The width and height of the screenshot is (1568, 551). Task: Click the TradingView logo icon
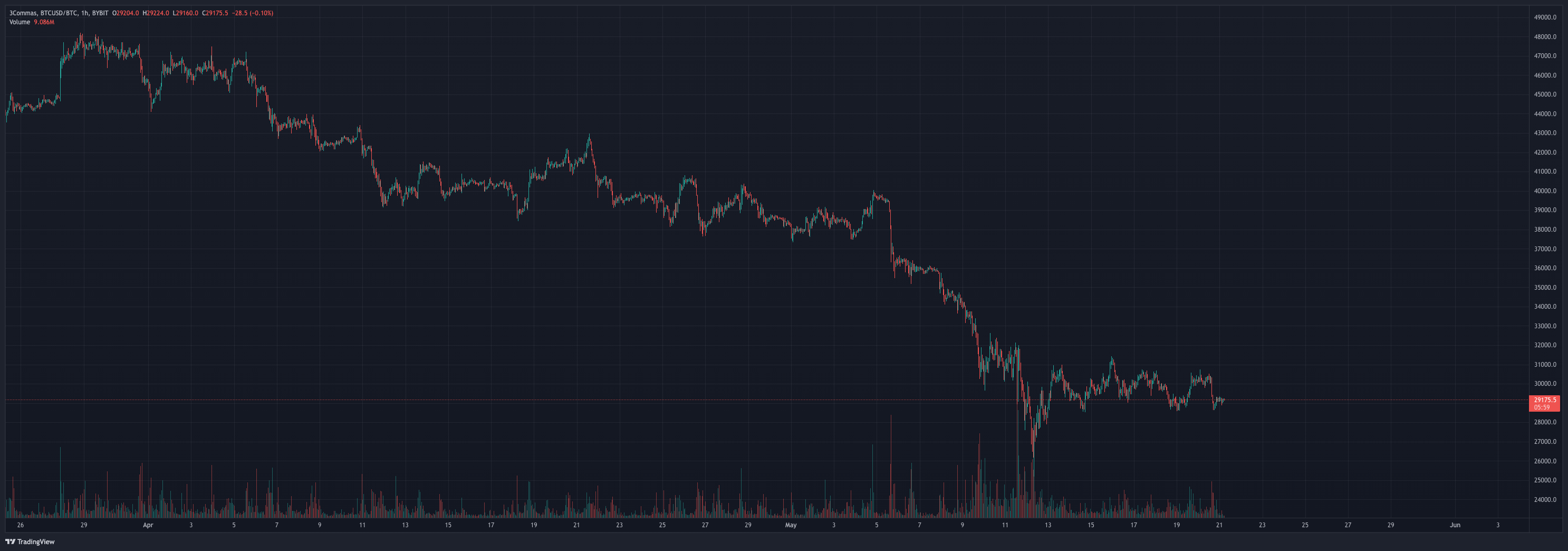pyautogui.click(x=9, y=541)
